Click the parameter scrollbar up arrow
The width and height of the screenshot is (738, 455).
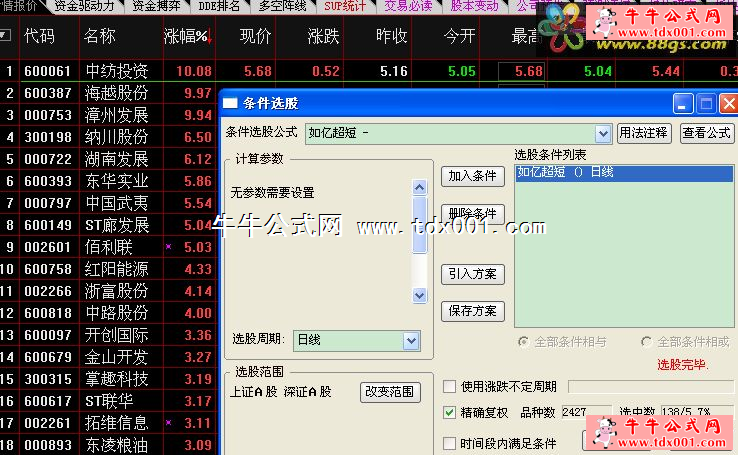click(x=419, y=188)
